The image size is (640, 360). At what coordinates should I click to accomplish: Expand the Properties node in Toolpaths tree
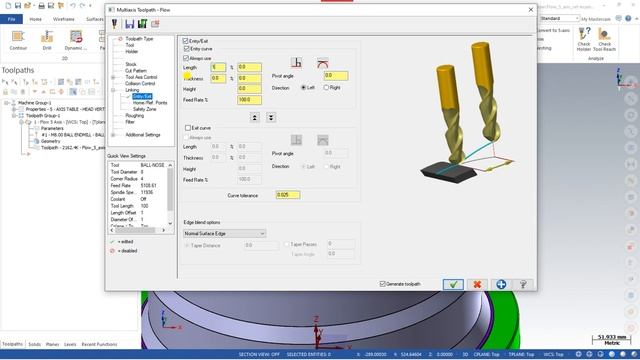pos(14,109)
